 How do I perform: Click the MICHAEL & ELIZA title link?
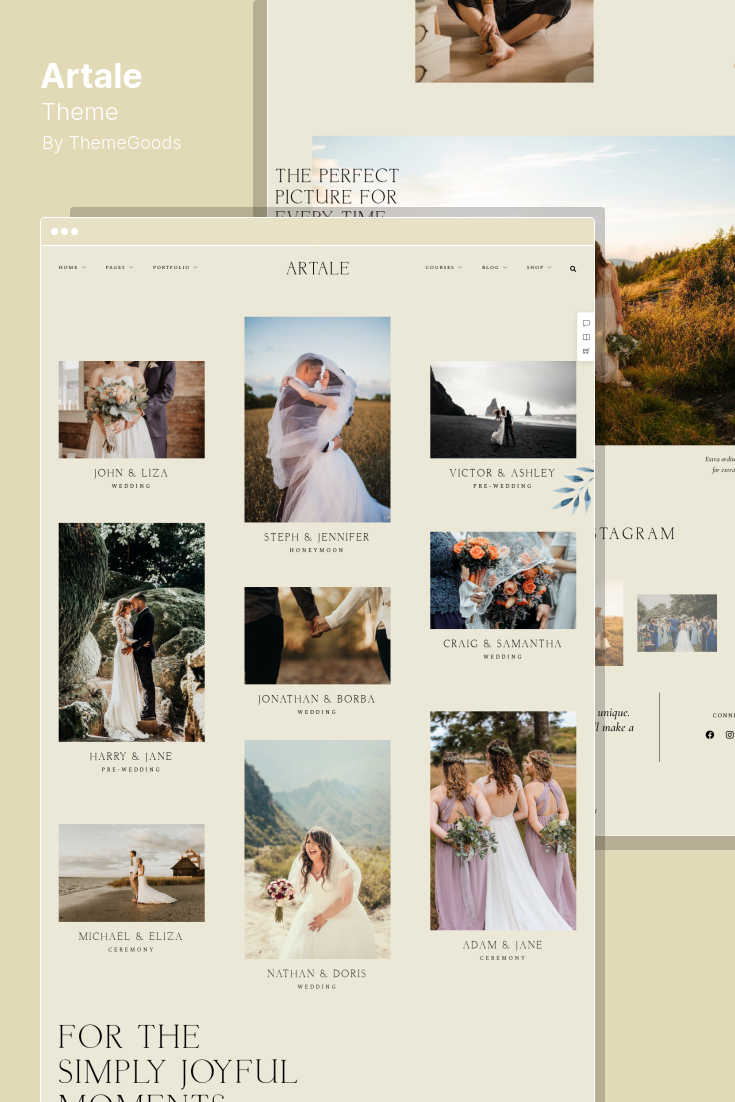click(x=131, y=936)
